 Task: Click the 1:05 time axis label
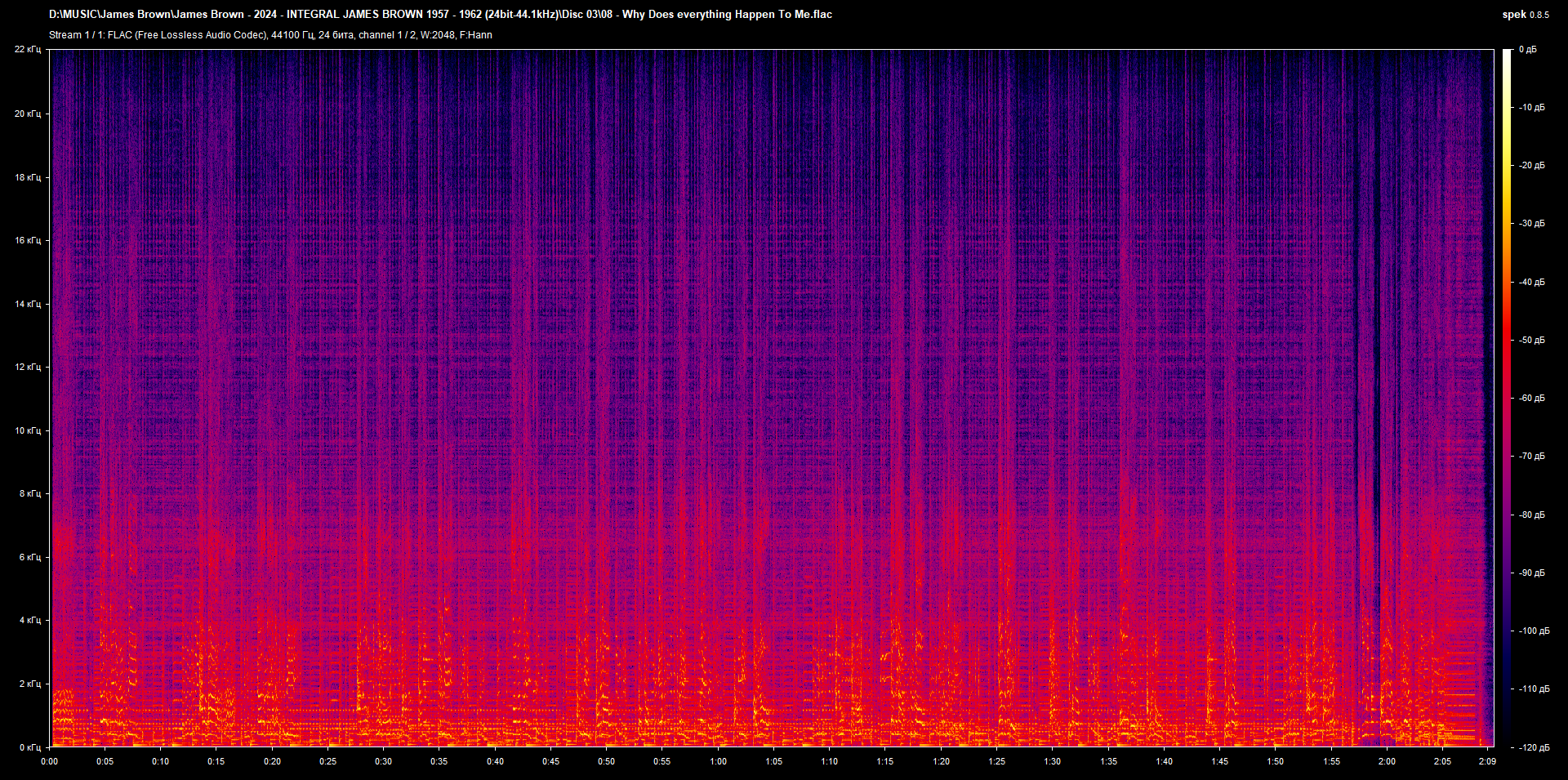click(x=773, y=761)
